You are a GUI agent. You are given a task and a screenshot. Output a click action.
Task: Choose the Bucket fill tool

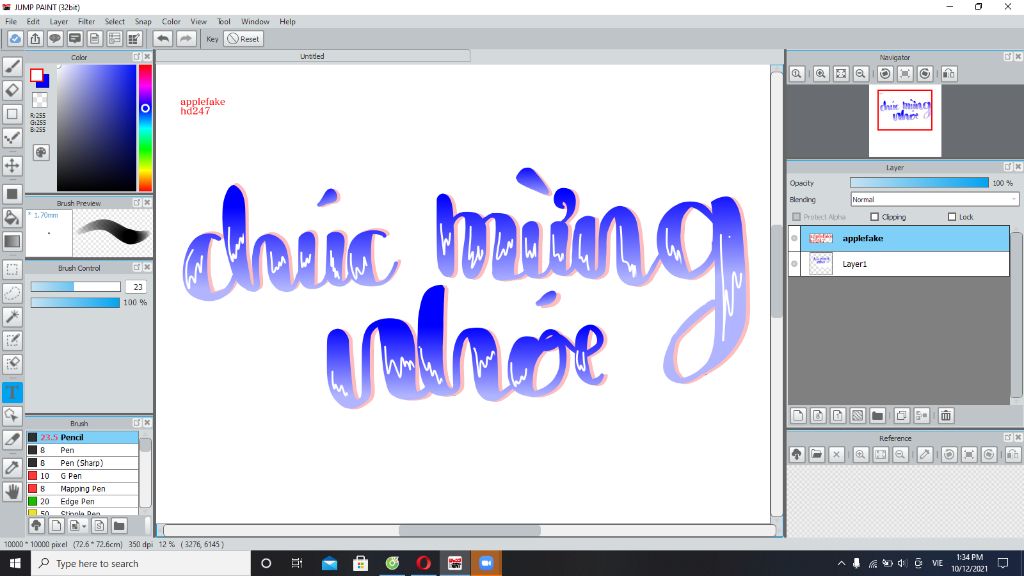click(x=12, y=217)
